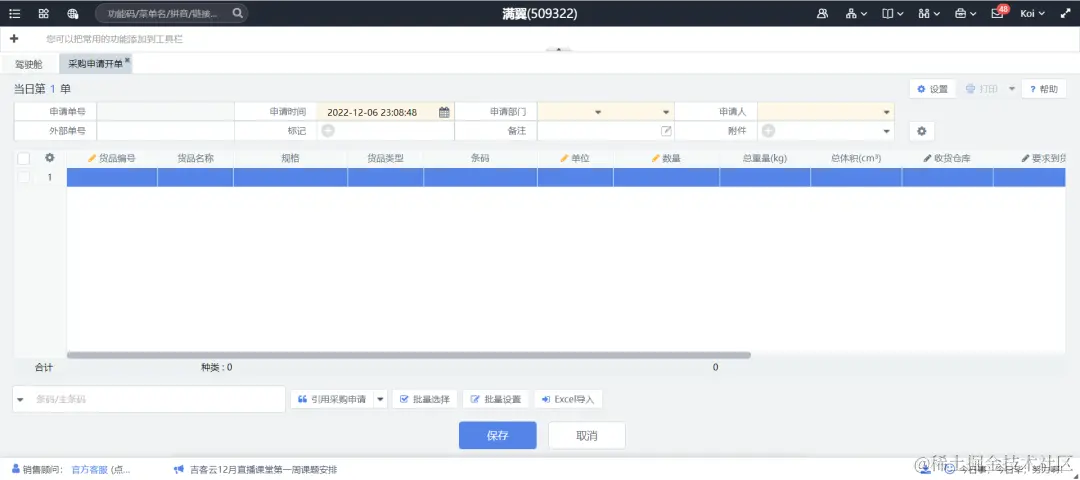Click the 数量 column header

coord(666,158)
